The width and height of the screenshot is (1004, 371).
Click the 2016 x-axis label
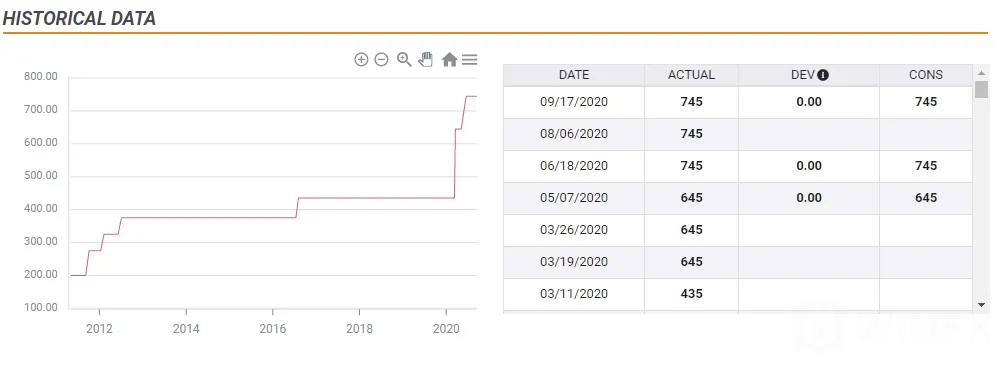tap(273, 329)
